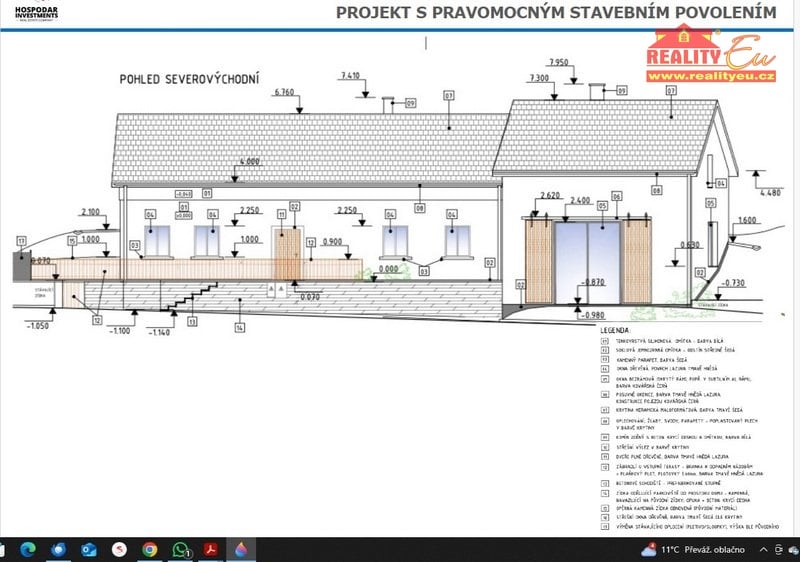
Task: Click the heading 'PROJEKT S PRAVOMOCNÝM STAVEBNÍM POVOLENÍM'
Action: tap(556, 12)
